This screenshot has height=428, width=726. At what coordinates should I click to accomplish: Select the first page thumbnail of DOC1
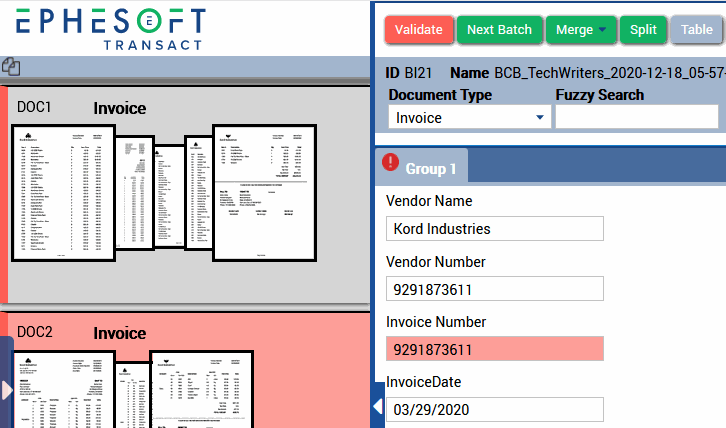(63, 193)
